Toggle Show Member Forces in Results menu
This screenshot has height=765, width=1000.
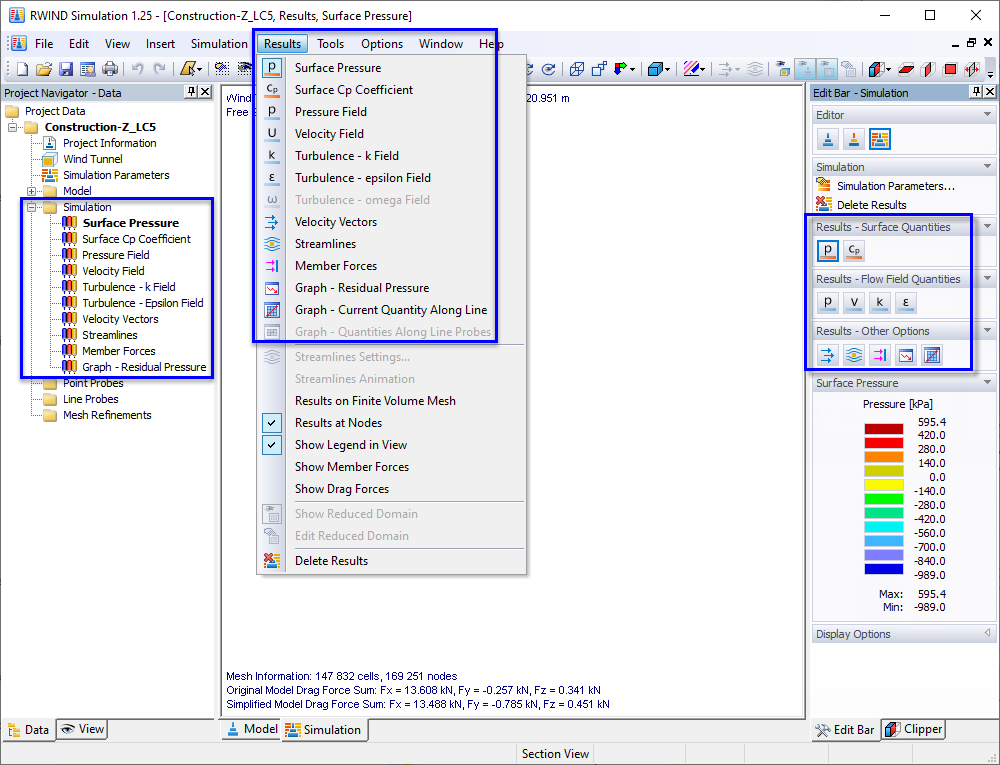pyautogui.click(x=351, y=467)
